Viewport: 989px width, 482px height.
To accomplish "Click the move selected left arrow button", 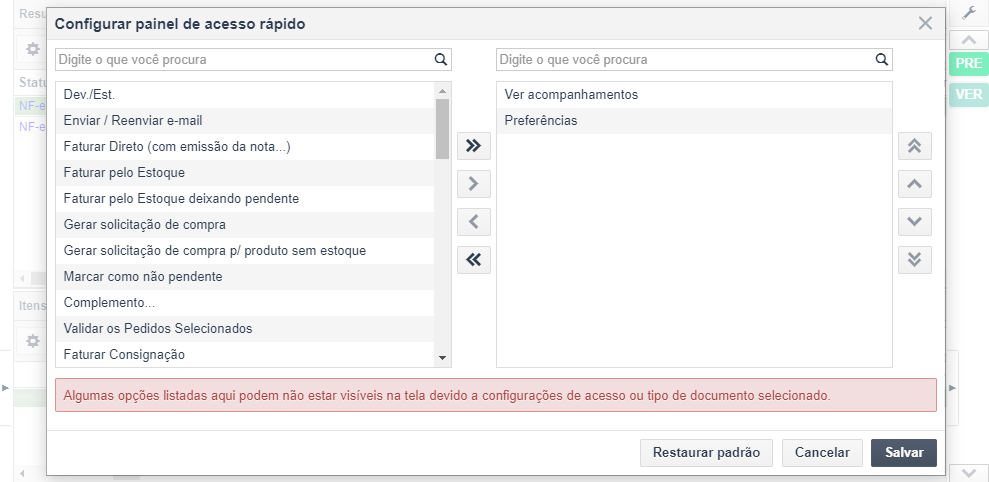I will 474,222.
